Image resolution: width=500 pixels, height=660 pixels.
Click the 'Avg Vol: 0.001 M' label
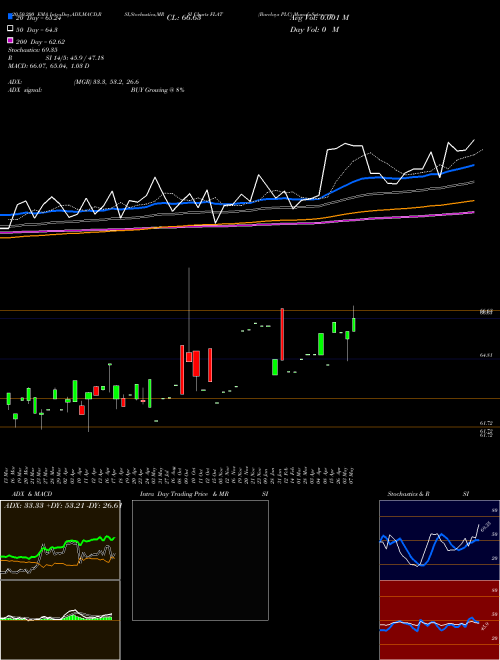pos(319,18)
